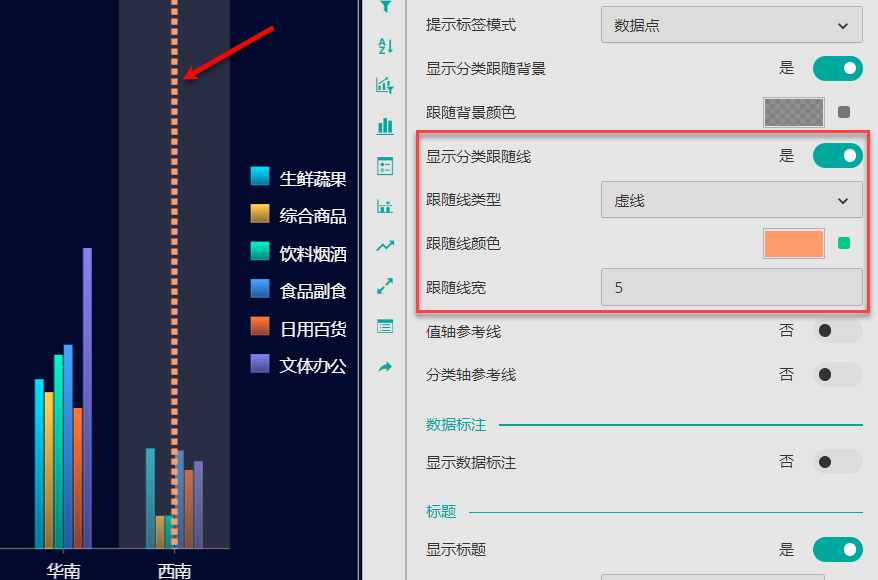Enable 显示数据标注 switch
Image resolution: width=878 pixels, height=580 pixels.
838,462
